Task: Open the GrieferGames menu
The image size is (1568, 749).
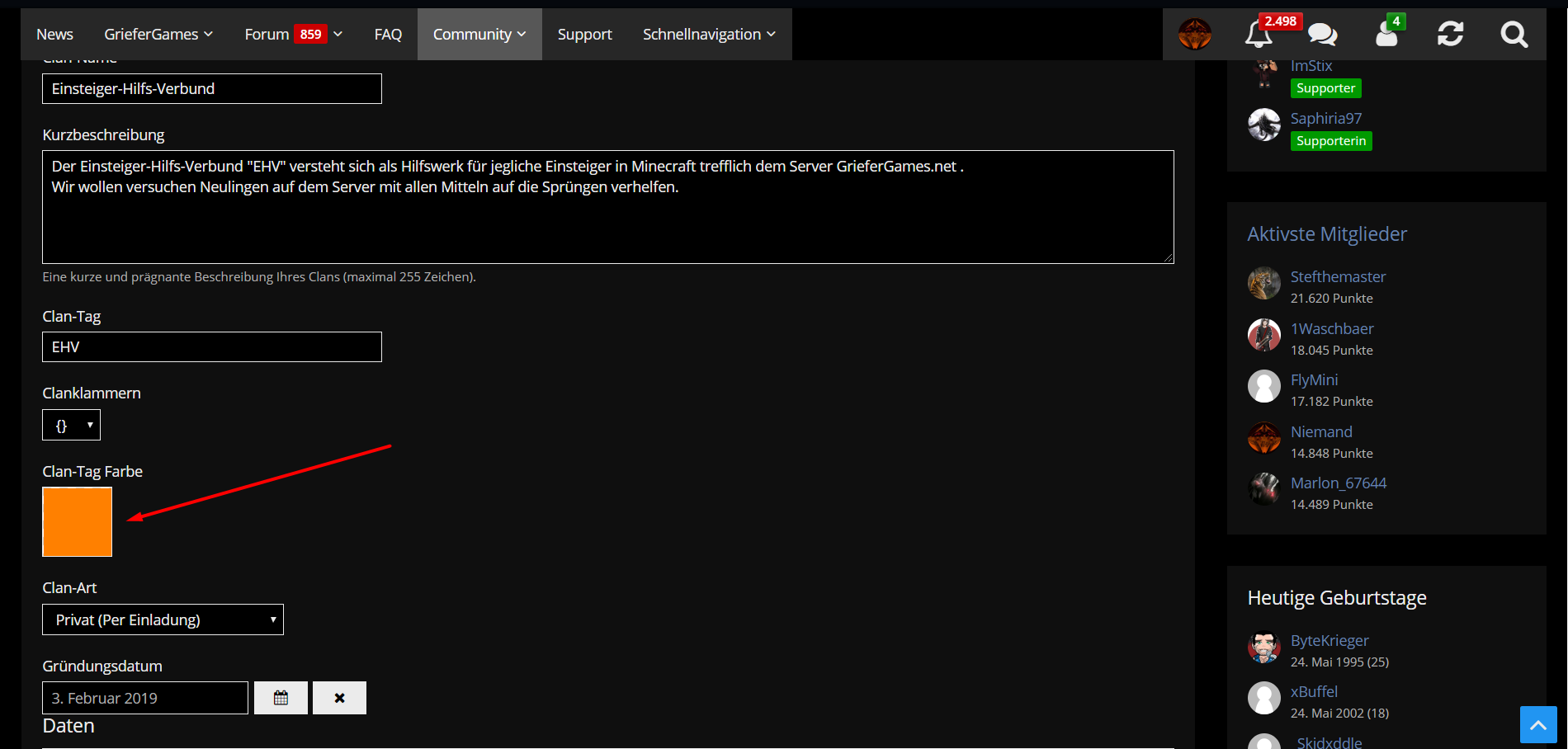Action: pyautogui.click(x=158, y=35)
